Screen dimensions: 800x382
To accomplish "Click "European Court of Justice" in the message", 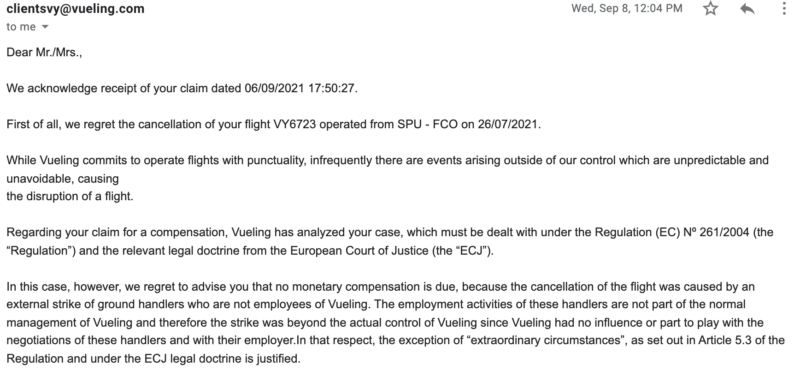I will 360,251.
